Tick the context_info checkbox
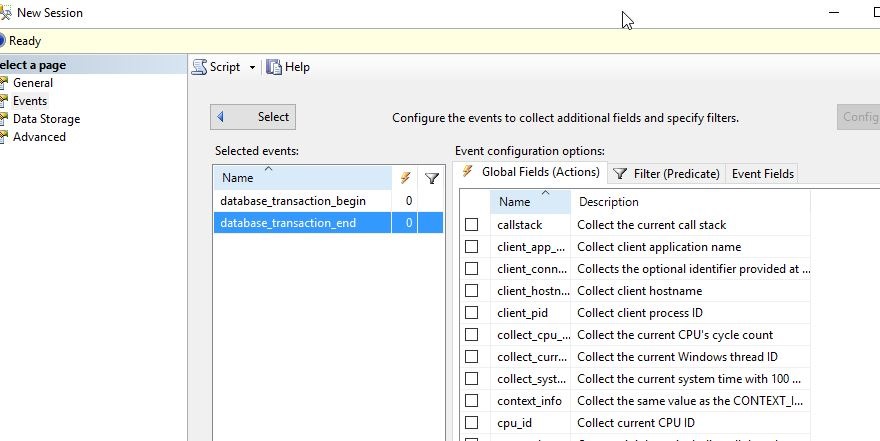 pyautogui.click(x=472, y=401)
